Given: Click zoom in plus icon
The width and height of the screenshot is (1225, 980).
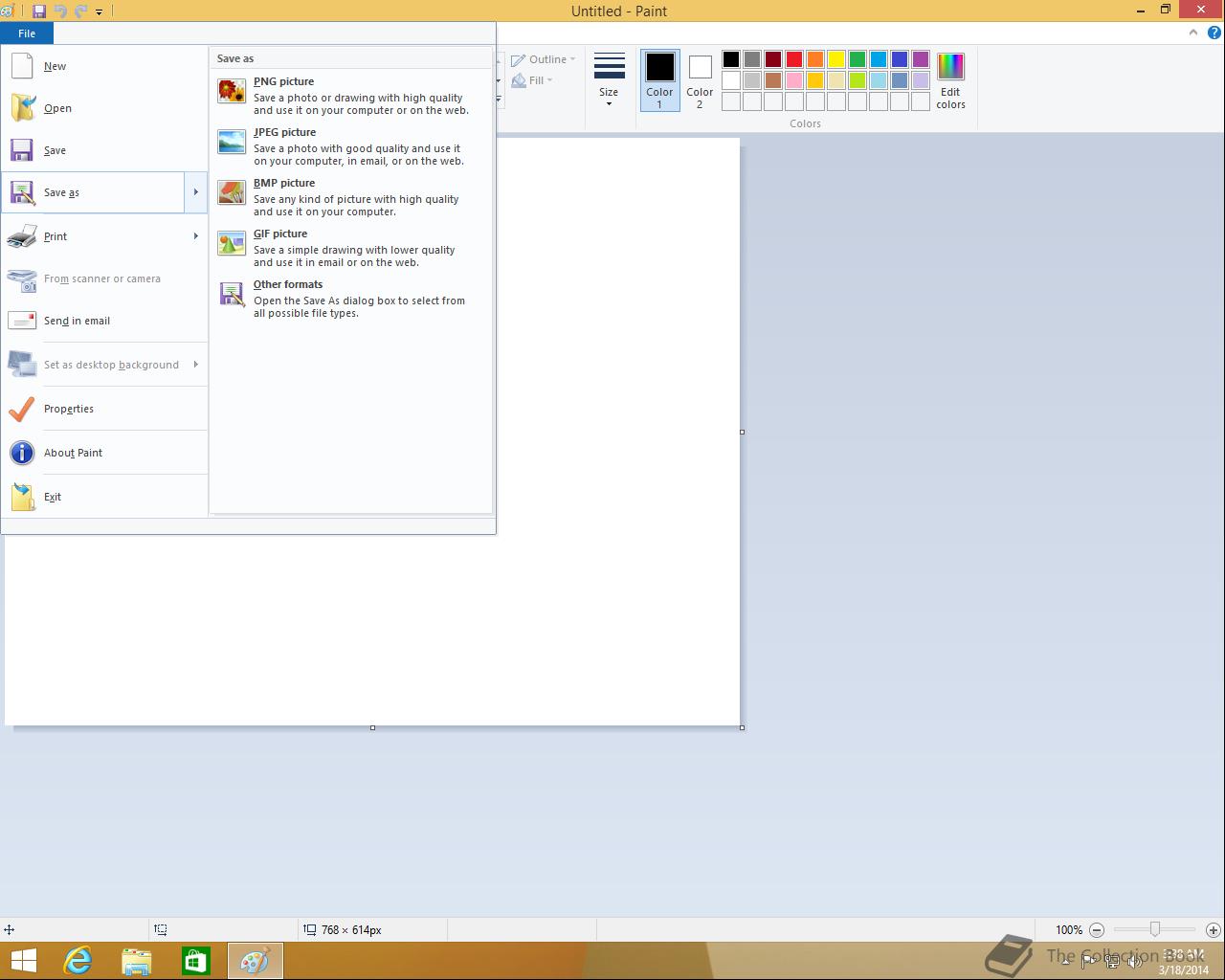Looking at the screenshot, I should pos(1213,929).
